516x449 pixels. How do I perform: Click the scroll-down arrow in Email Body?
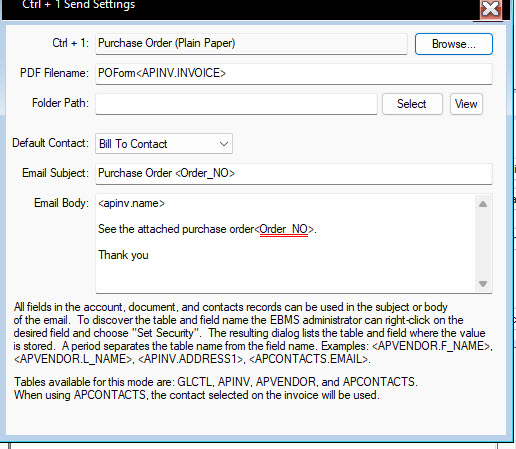point(483,284)
